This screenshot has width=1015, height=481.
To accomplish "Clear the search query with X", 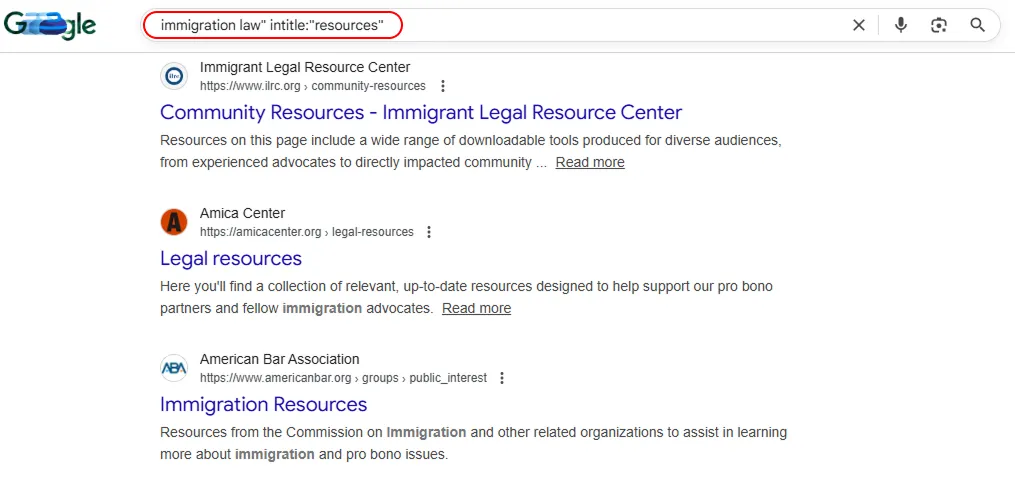I will coord(858,25).
